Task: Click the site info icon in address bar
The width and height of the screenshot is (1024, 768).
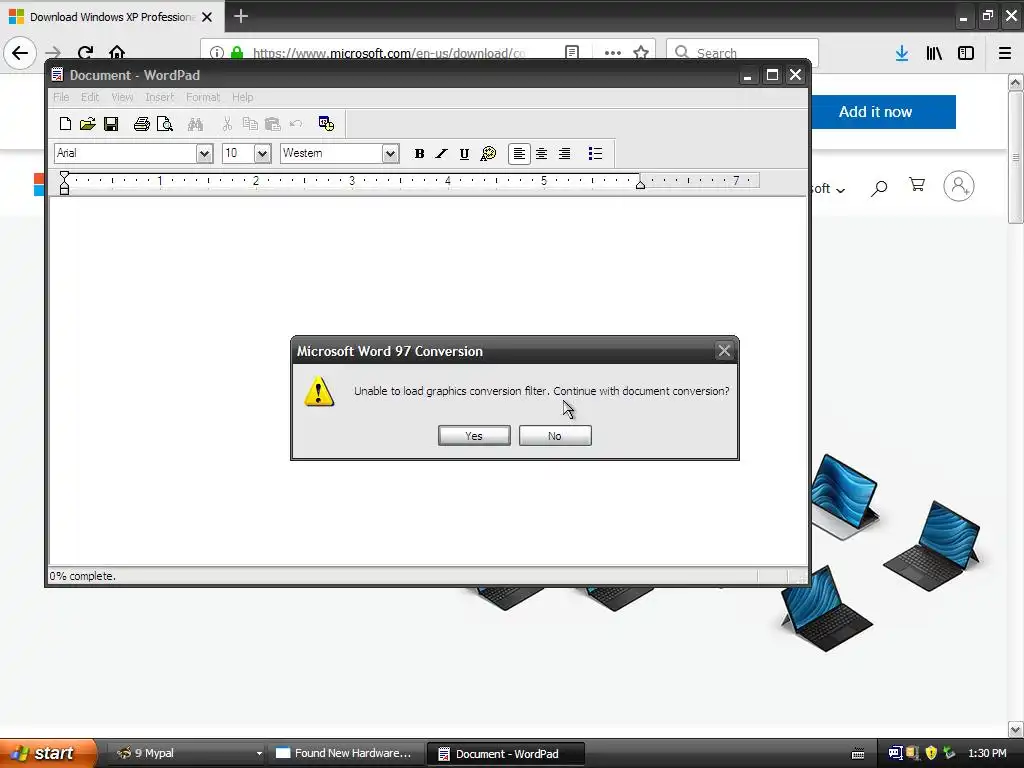Action: pyautogui.click(x=217, y=53)
